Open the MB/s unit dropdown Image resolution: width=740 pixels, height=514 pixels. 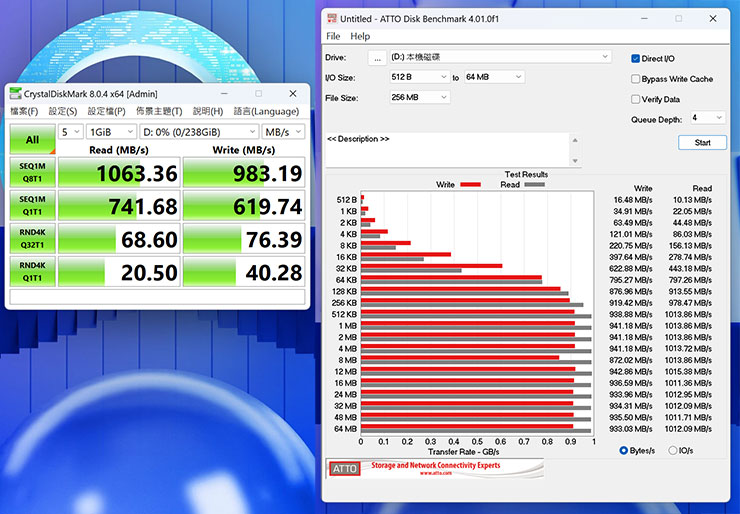click(283, 132)
